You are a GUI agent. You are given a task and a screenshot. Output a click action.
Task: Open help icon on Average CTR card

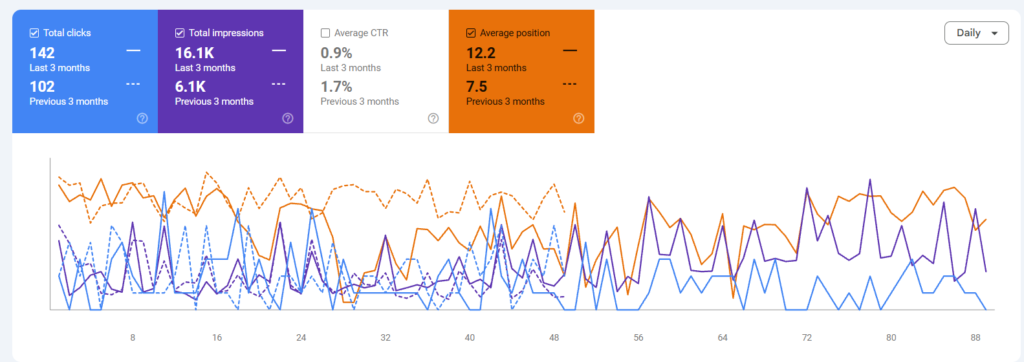tap(433, 118)
